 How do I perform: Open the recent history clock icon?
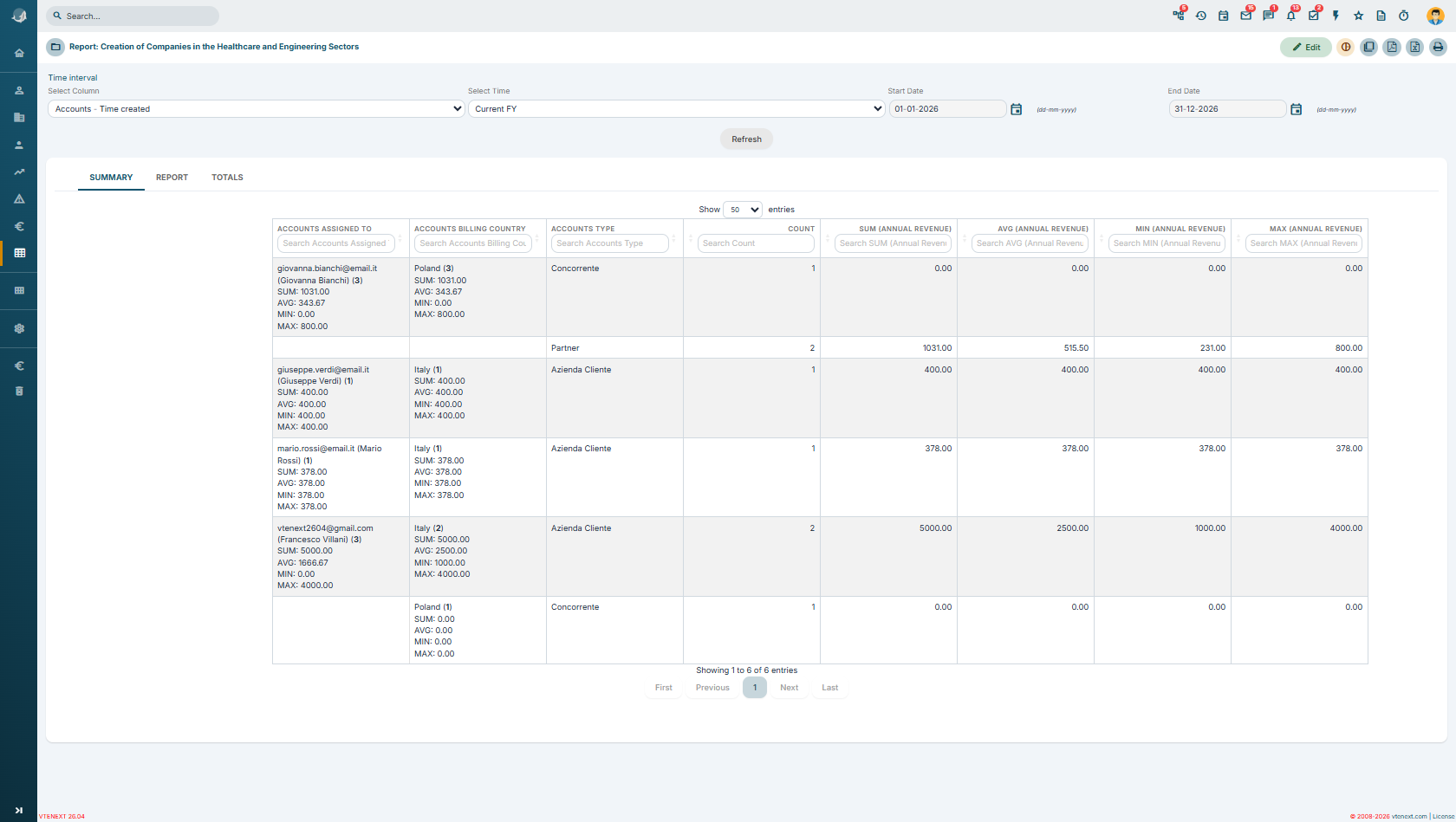tap(1200, 16)
